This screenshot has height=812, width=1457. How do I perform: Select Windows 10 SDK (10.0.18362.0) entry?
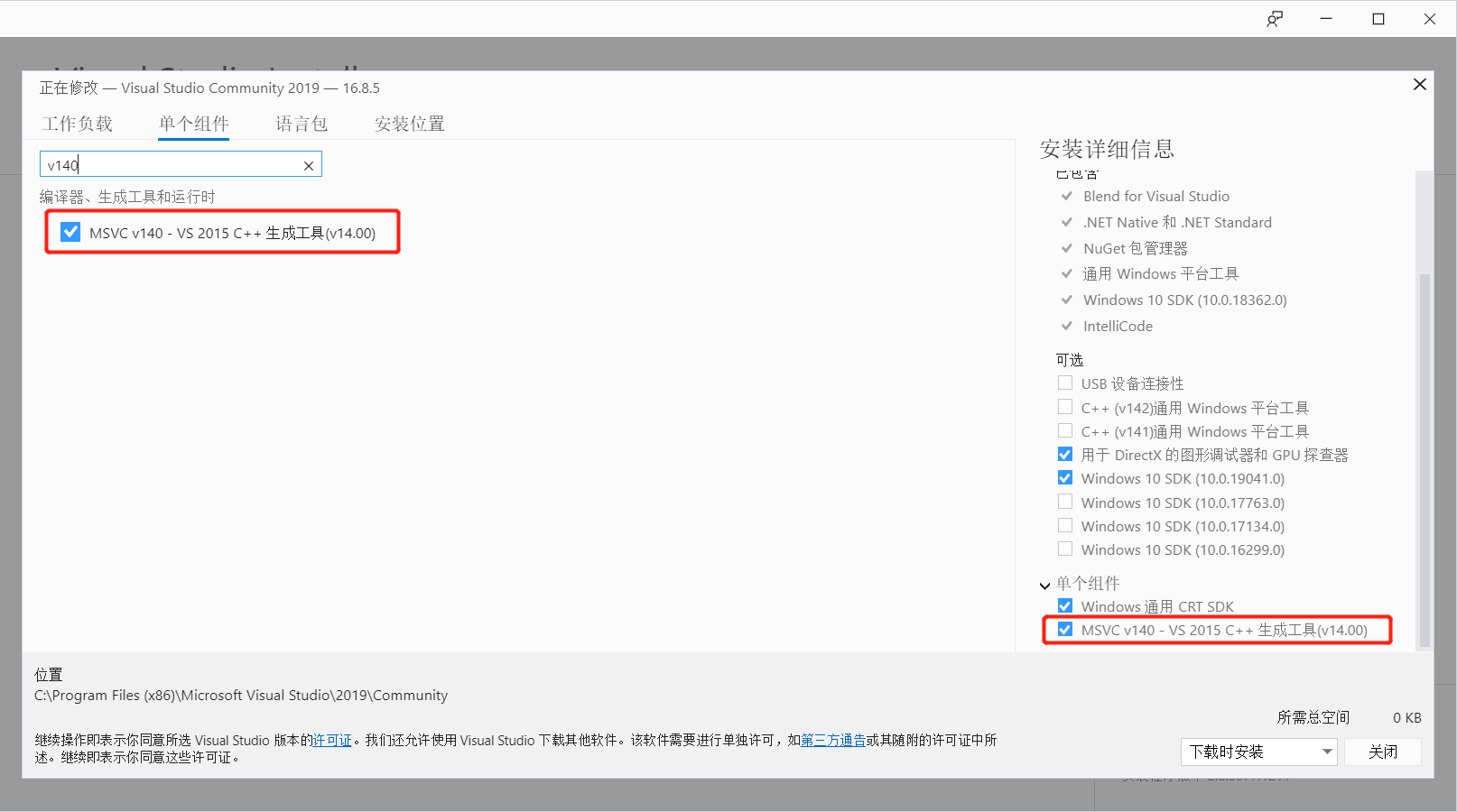coord(1185,300)
